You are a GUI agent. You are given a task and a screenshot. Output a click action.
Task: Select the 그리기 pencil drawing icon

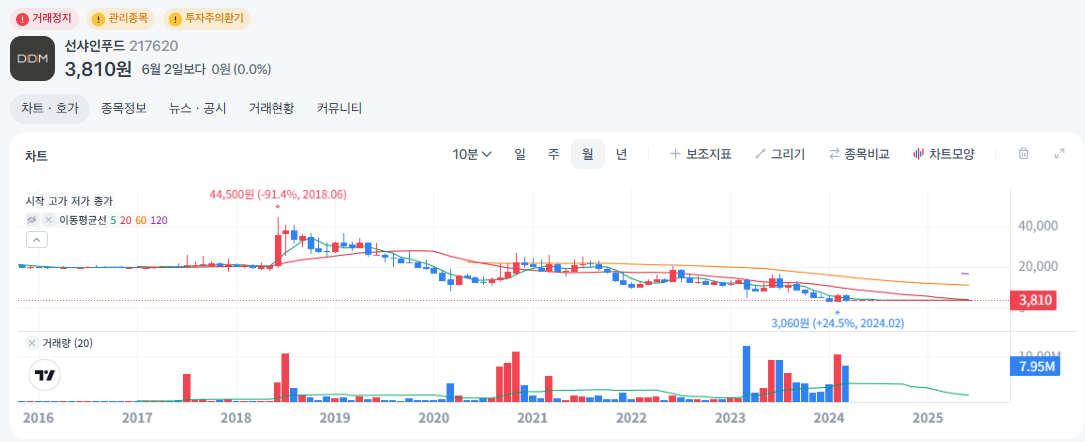(x=760, y=154)
